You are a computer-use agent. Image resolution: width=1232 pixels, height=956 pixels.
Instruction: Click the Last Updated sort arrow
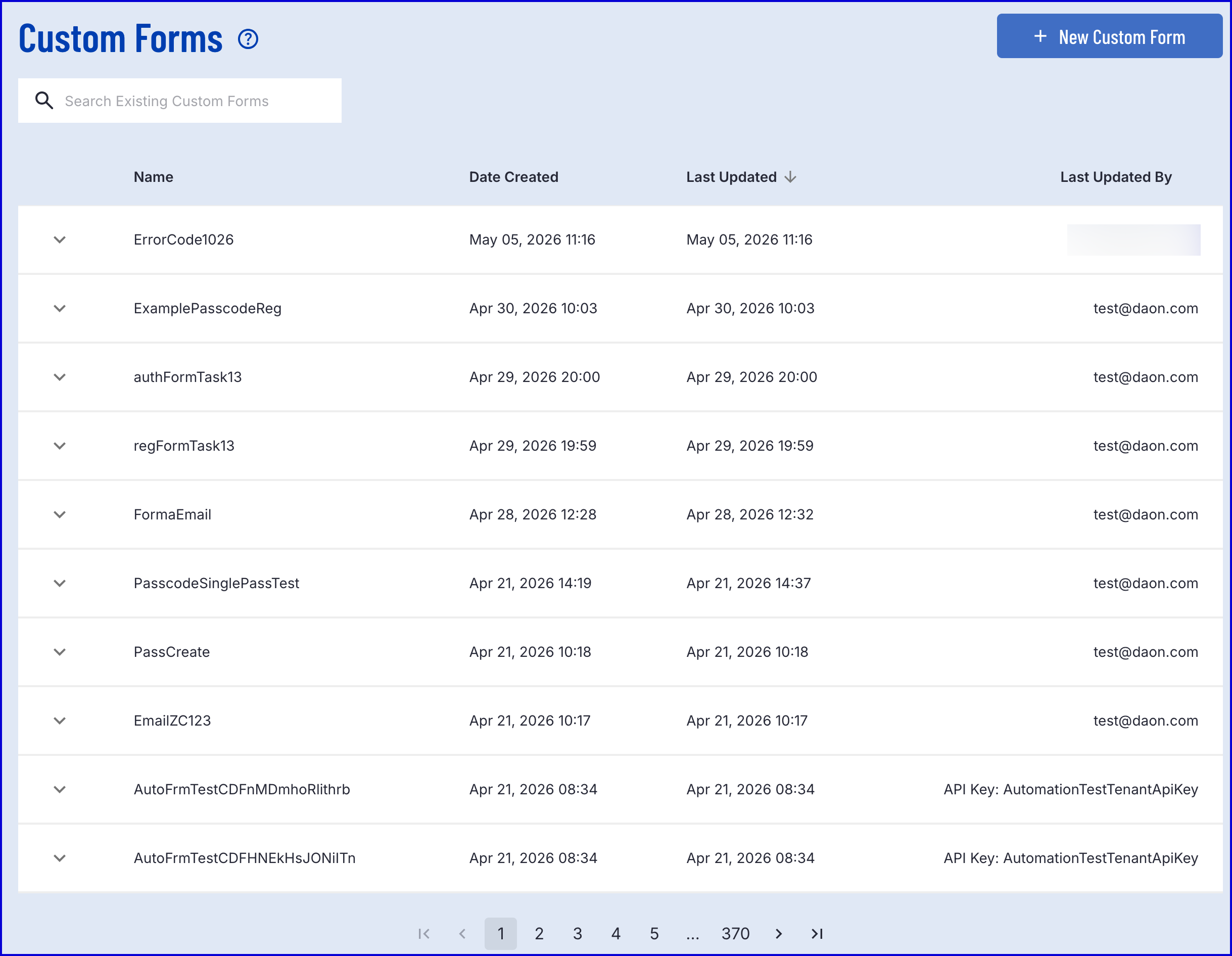click(790, 177)
